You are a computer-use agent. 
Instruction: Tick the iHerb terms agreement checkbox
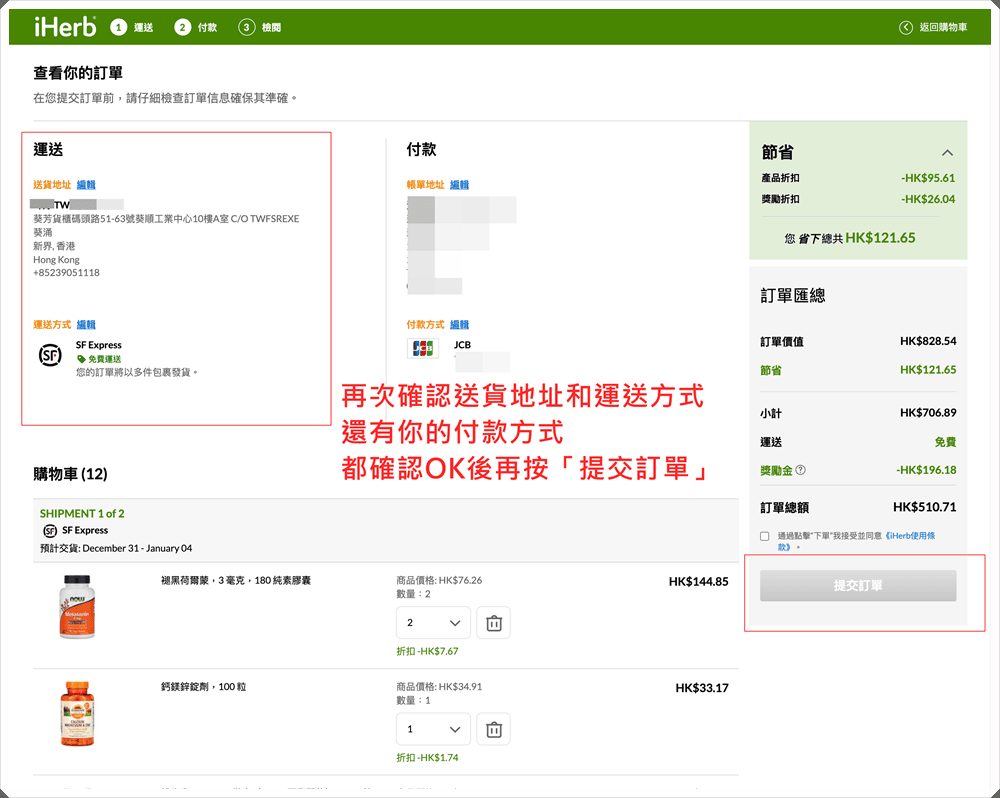pyautogui.click(x=765, y=536)
